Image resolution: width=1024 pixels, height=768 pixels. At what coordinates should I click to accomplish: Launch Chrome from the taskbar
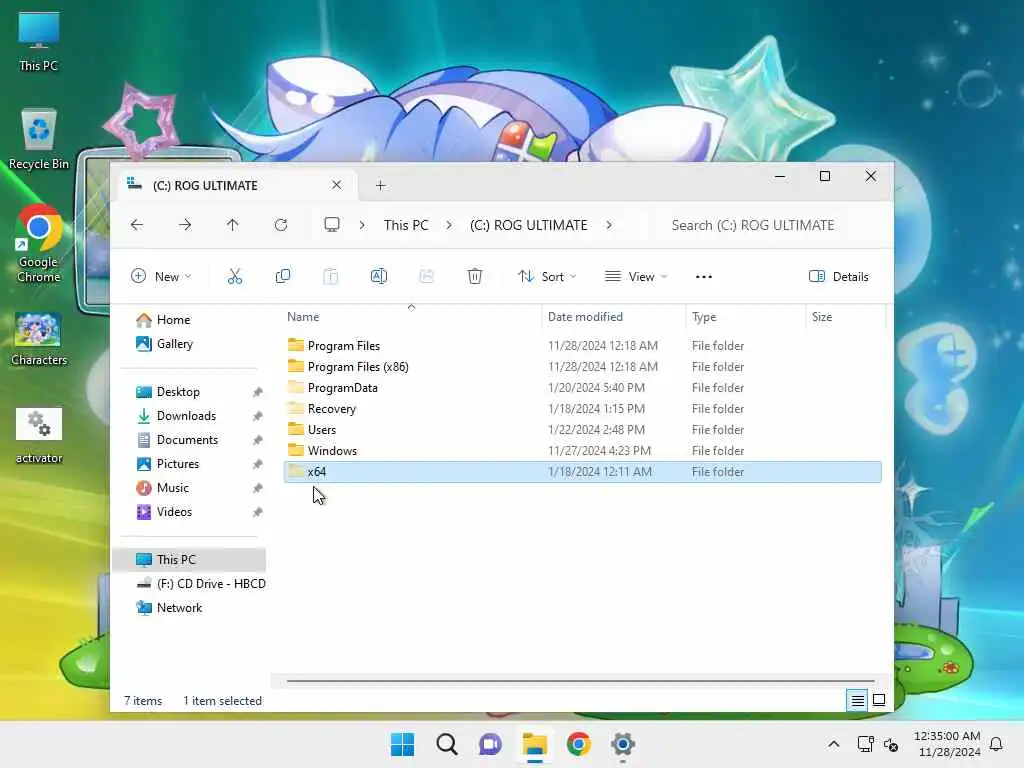point(579,744)
